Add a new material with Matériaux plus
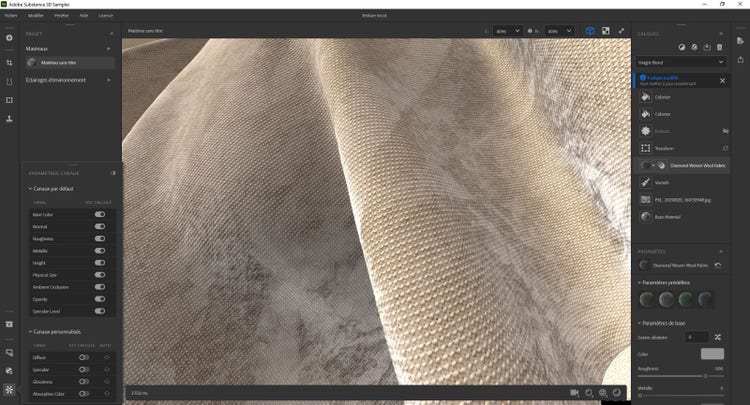This screenshot has width=750, height=405. (109, 49)
